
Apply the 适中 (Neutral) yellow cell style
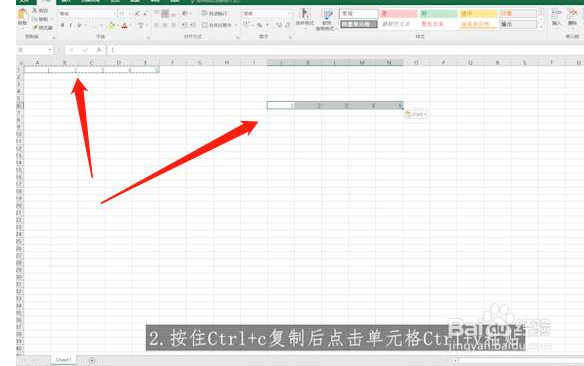click(478, 13)
